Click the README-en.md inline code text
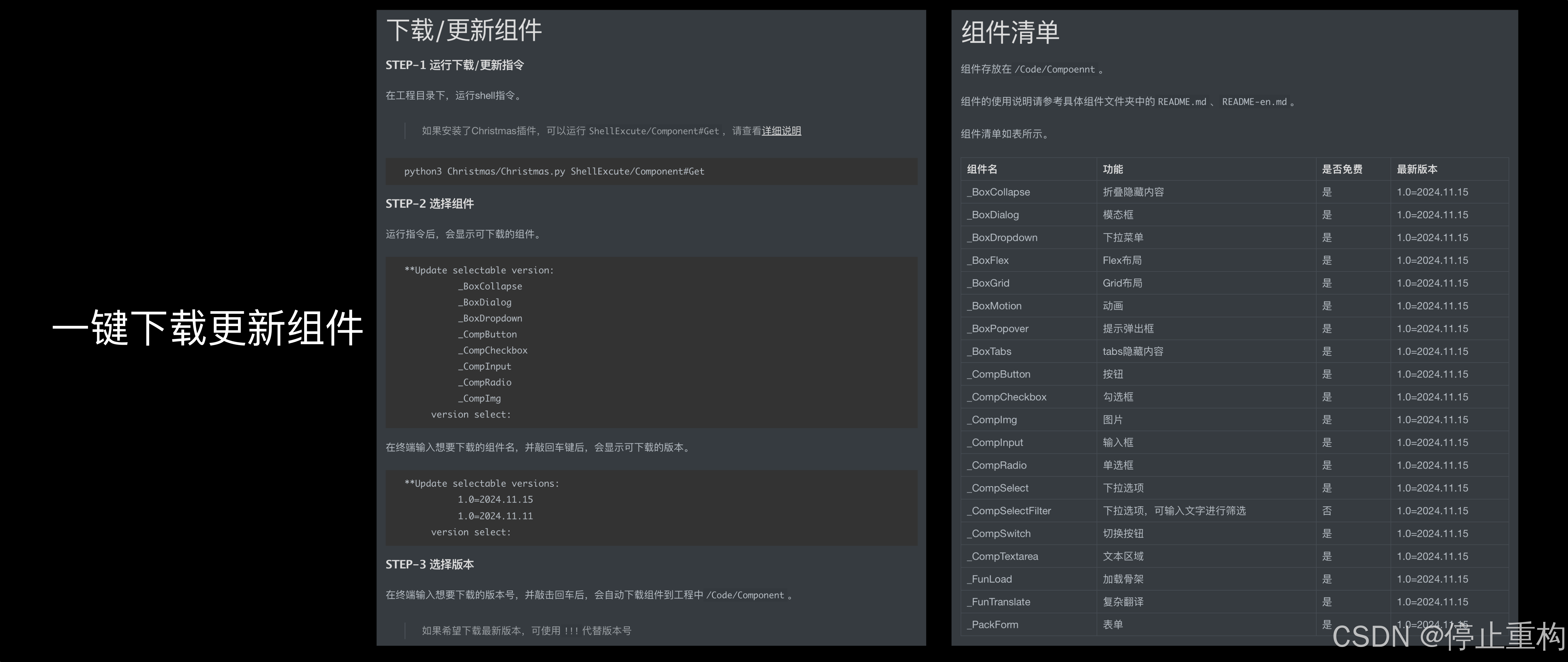 point(1254,102)
